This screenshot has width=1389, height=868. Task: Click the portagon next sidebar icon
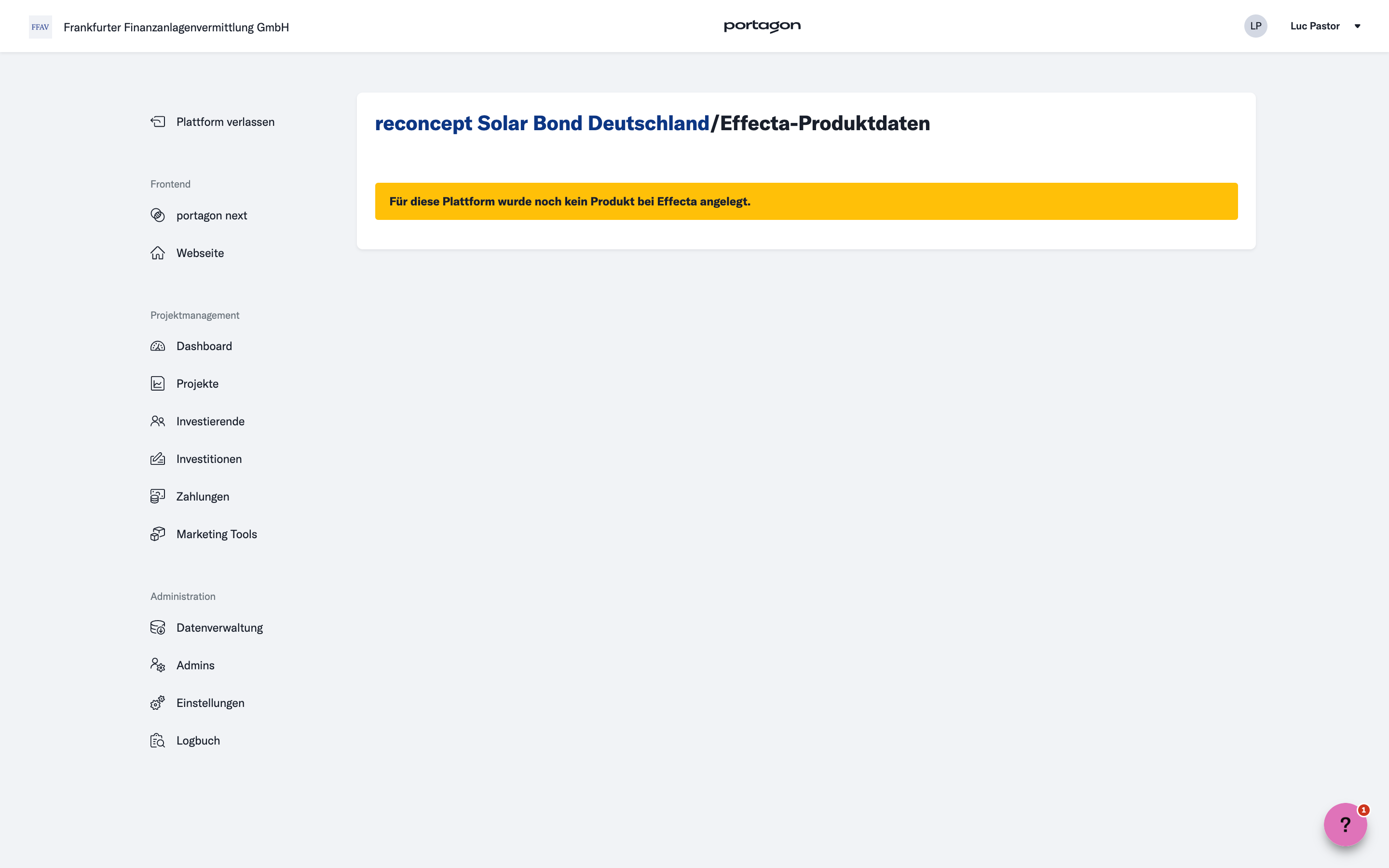pyautogui.click(x=158, y=215)
